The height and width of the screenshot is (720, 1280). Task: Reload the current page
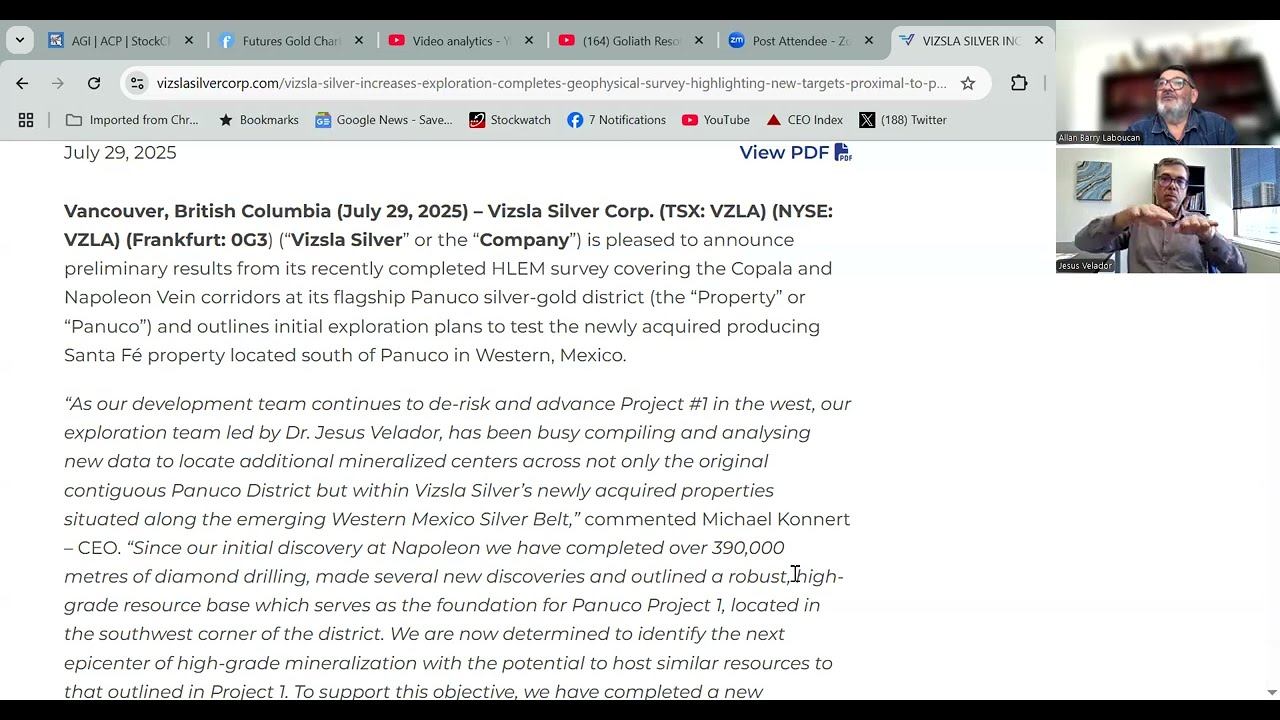point(94,83)
